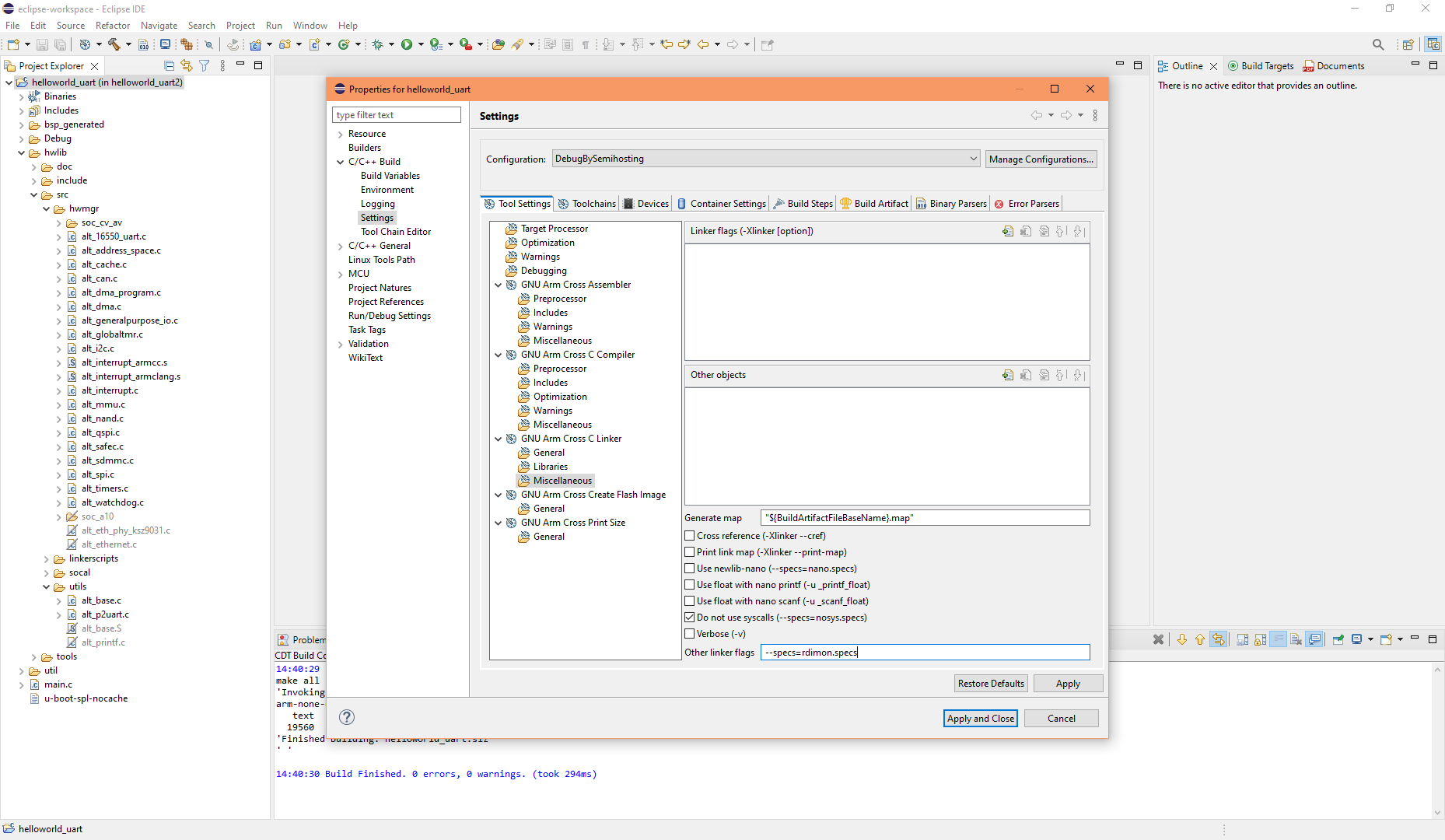Expand the MCU section in settings tree
The height and width of the screenshot is (840, 1445).
coord(340,273)
